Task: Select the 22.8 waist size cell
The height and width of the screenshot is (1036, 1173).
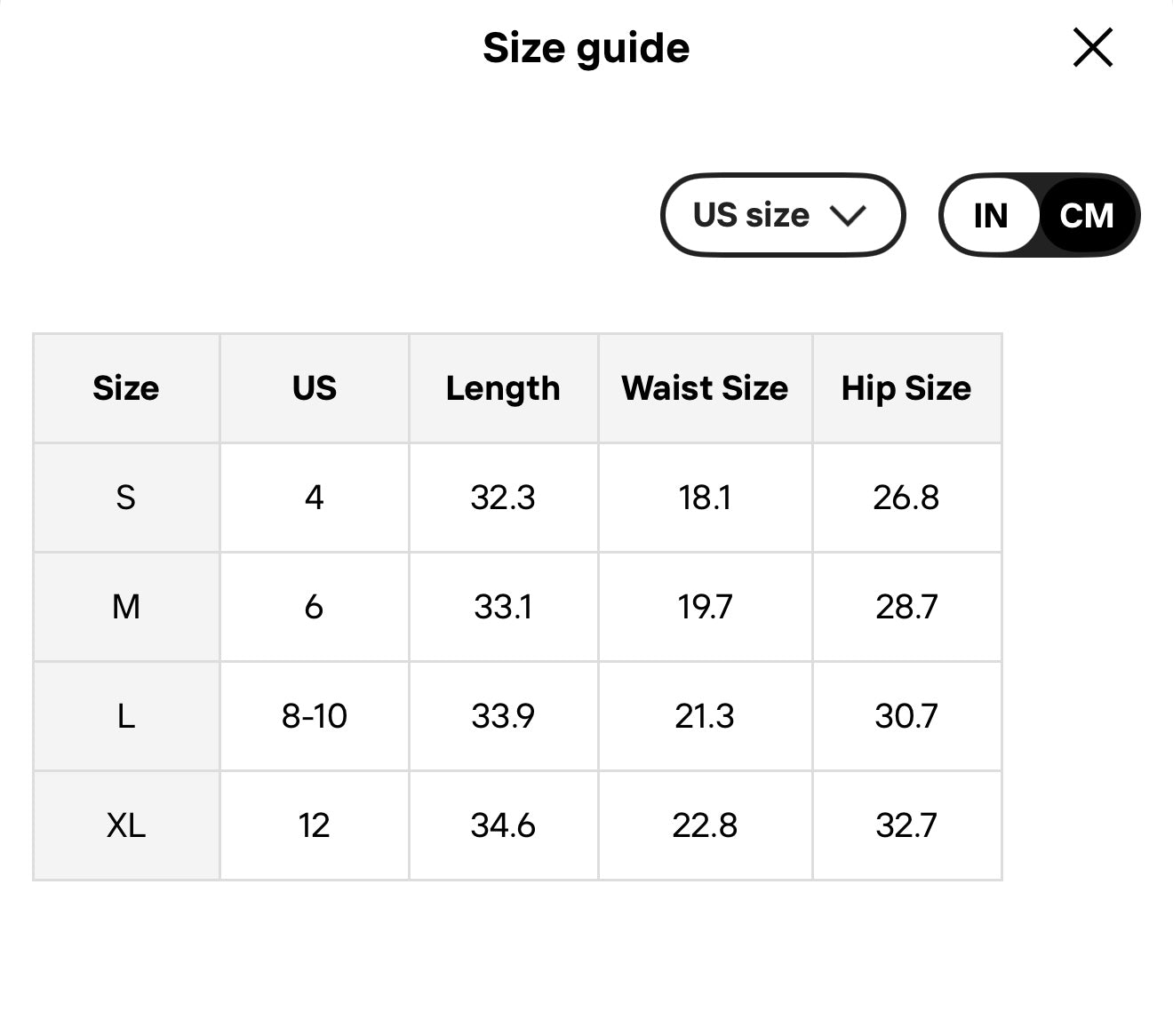Action: [705, 825]
